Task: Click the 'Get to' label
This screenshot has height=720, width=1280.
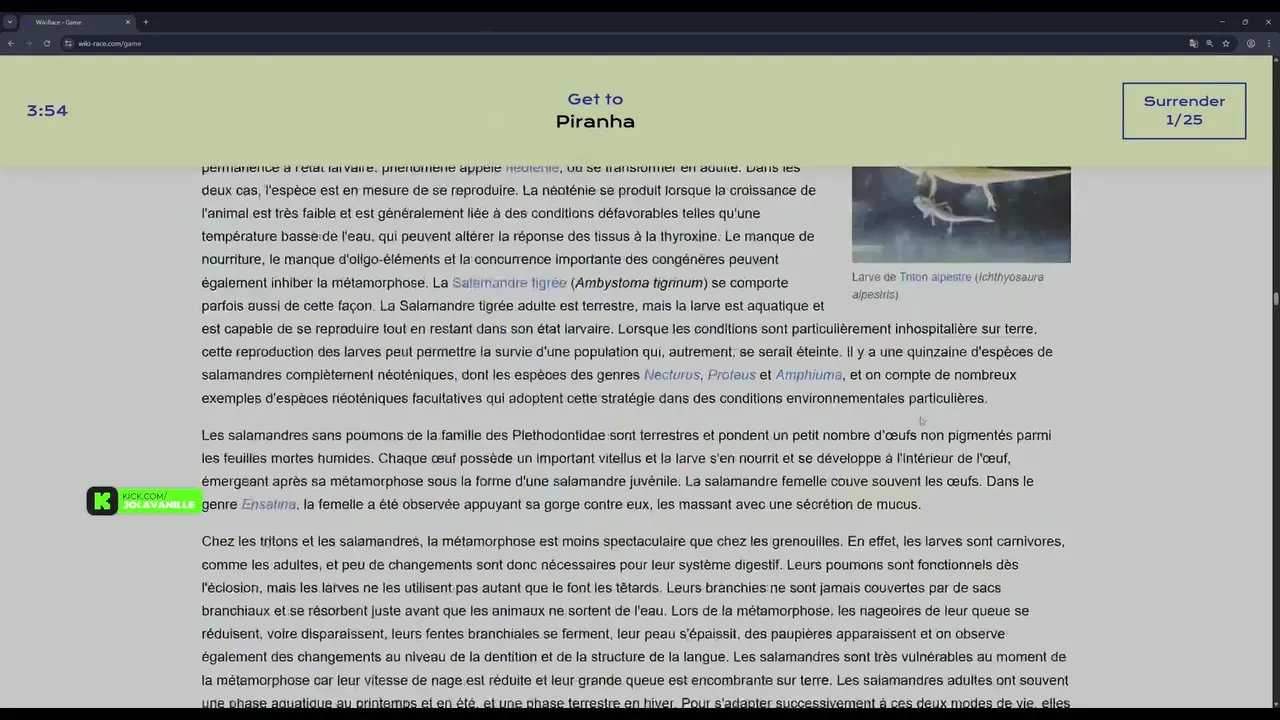Action: (x=595, y=99)
